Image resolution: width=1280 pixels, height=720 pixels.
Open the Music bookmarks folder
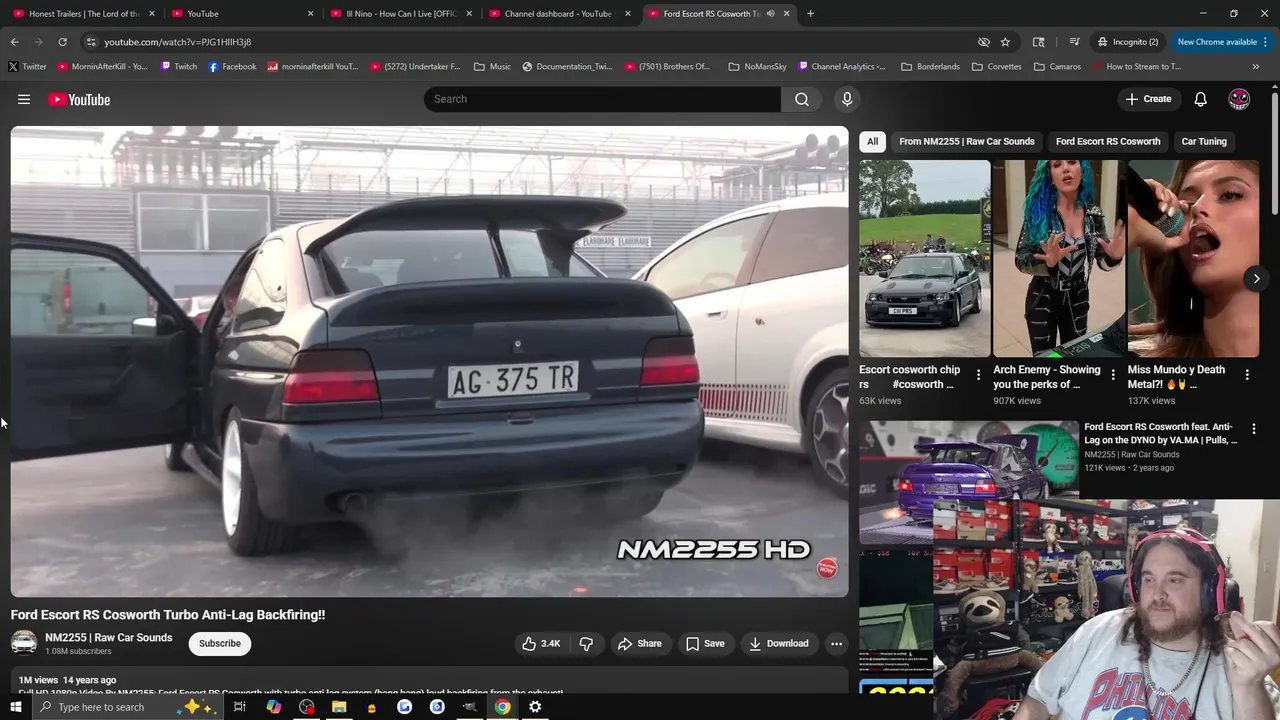(x=492, y=67)
